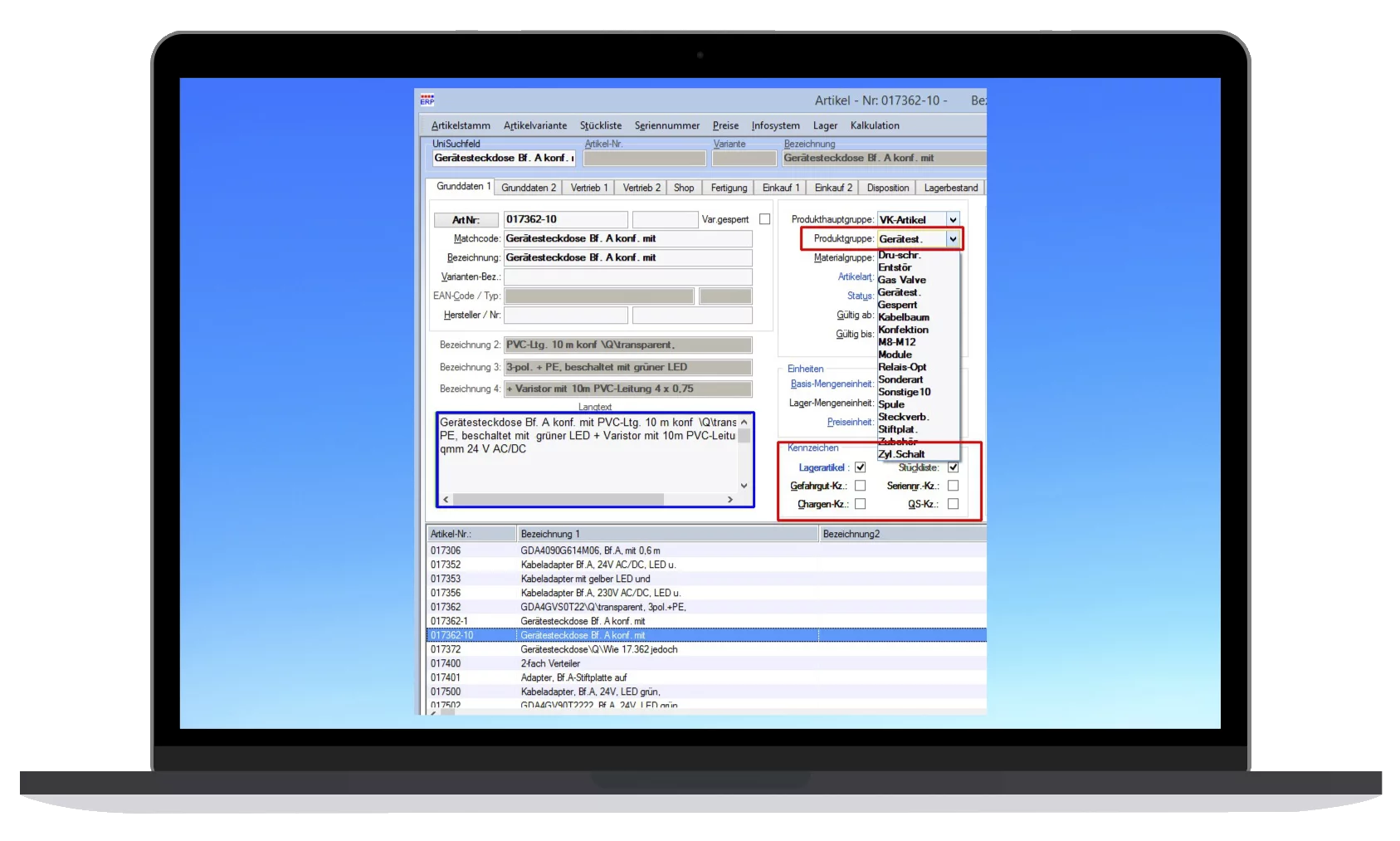Viewport: 1400px width, 841px height.
Task: Collapse the Produktgruppe dropdown arrow
Action: [x=953, y=239]
